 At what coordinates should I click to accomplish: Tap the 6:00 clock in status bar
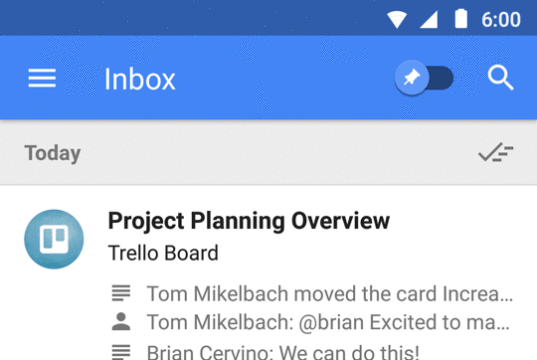501,20
